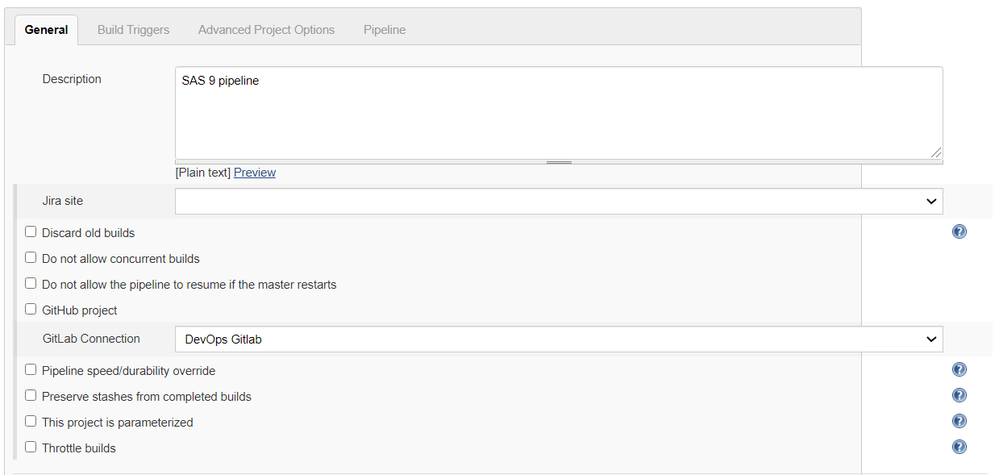The width and height of the screenshot is (999, 475).
Task: Open the Jira site dropdown
Action: 559,201
